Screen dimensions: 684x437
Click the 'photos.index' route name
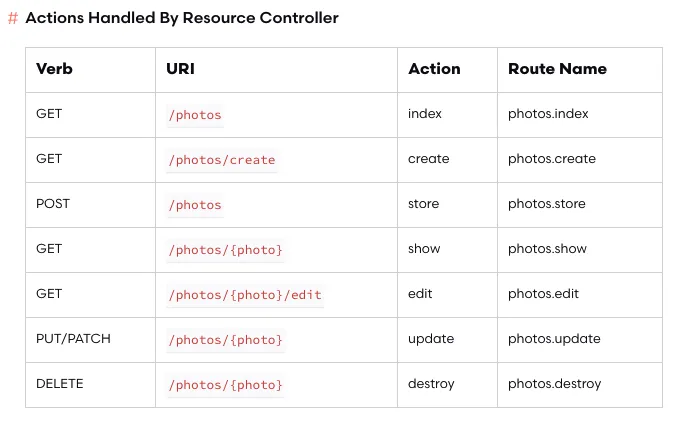pos(548,114)
